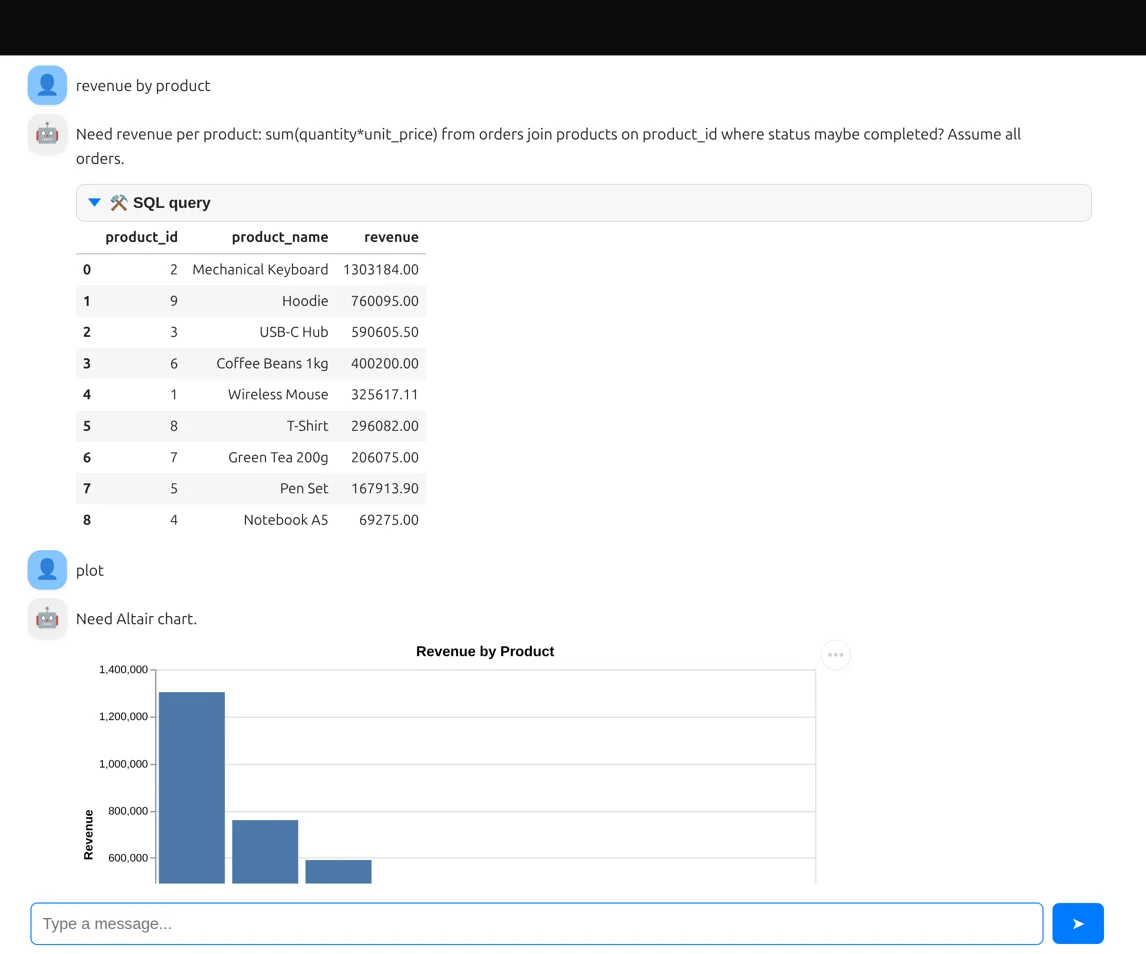Click the 'product_name' column header
The image size is (1146, 954).
(x=279, y=237)
